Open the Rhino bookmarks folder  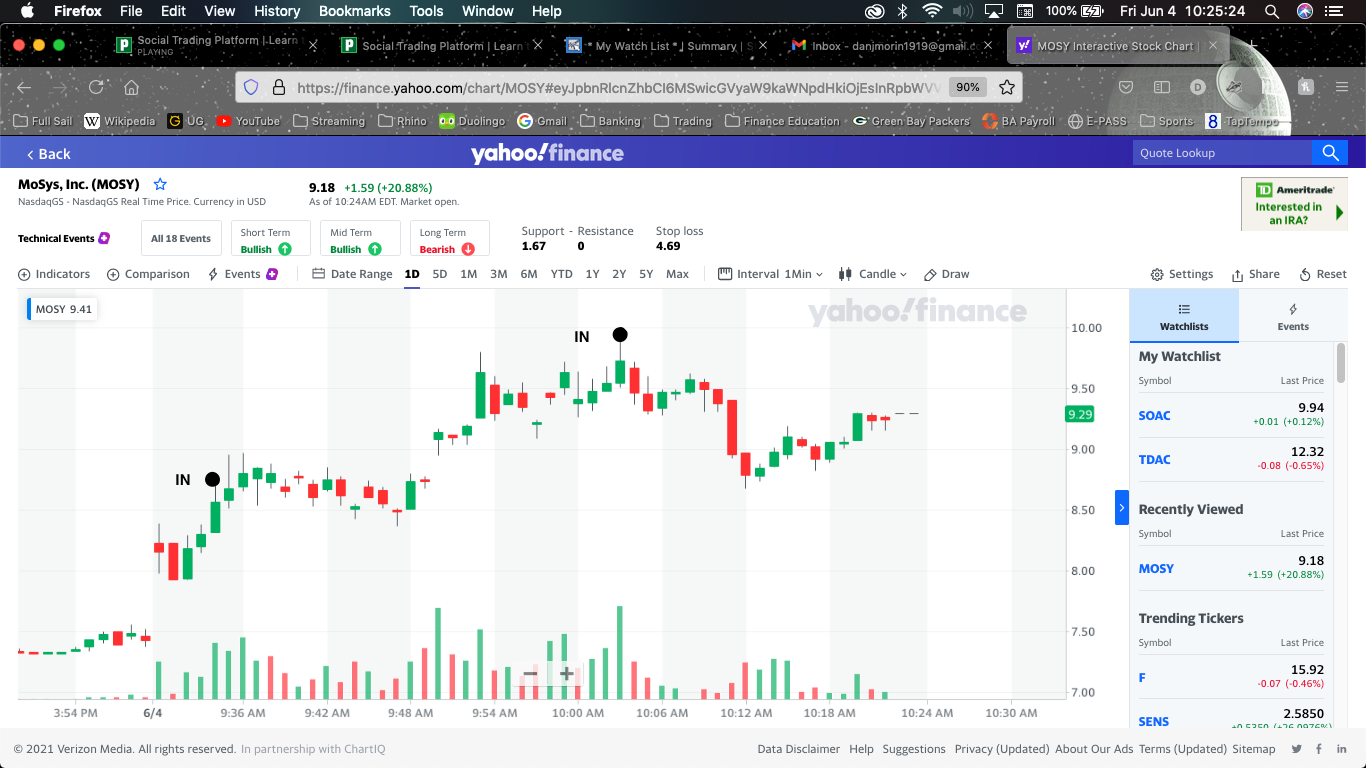tap(402, 121)
